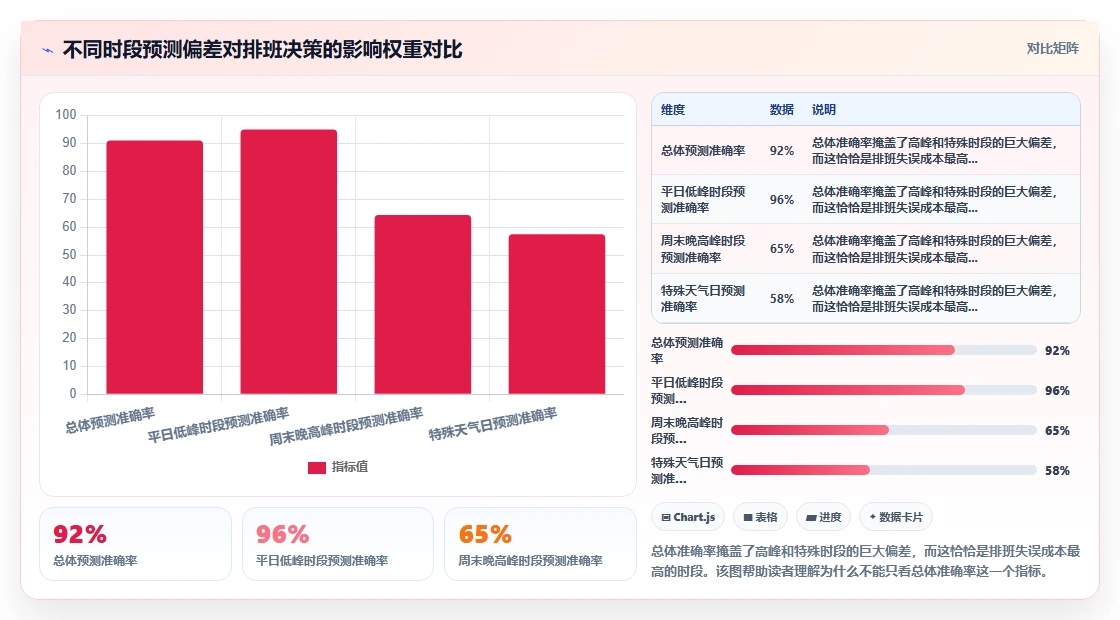The width and height of the screenshot is (1120, 620).
Task: Click the 58% value beside the progress bar
Action: coord(1057,471)
